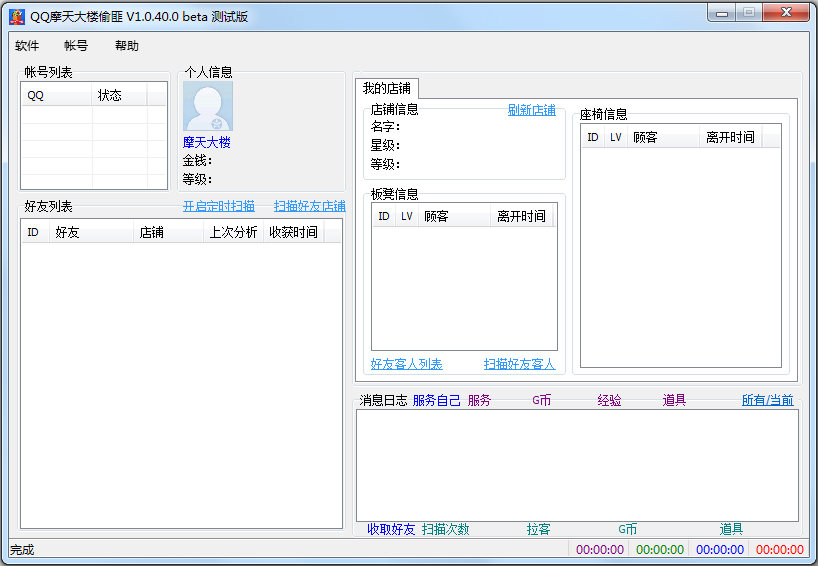
Task: Click the 经验 label above the log
Action: tap(609, 400)
